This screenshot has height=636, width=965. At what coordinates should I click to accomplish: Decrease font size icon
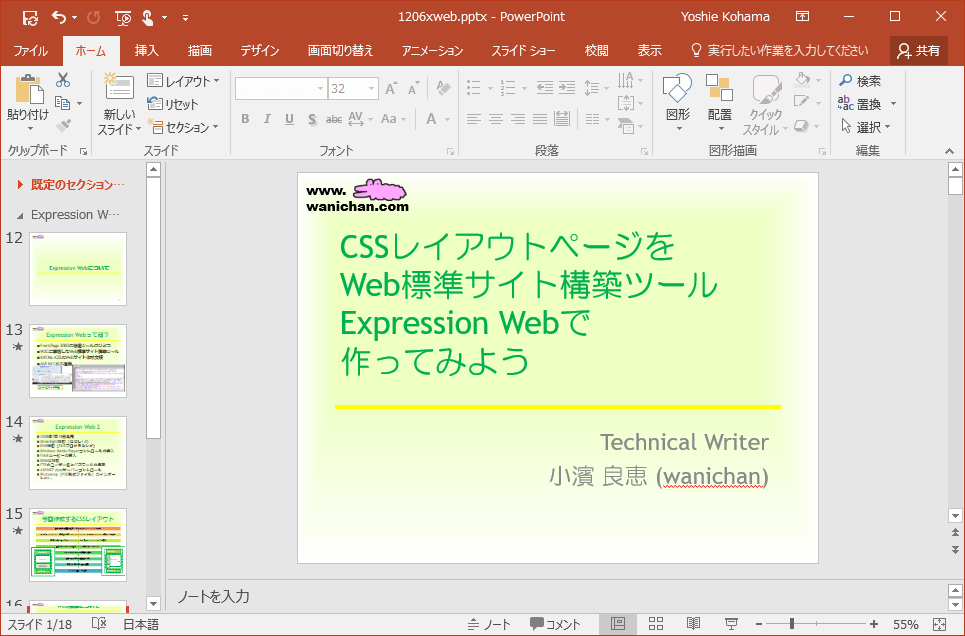[413, 89]
